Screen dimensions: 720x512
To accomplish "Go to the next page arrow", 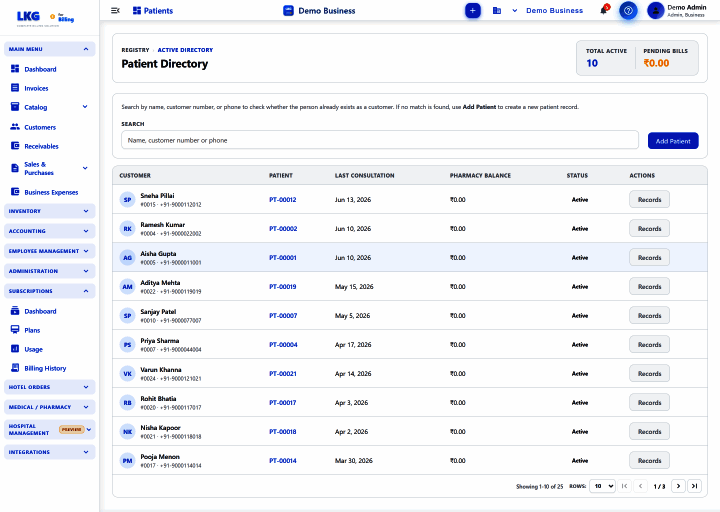I will coord(678,486).
